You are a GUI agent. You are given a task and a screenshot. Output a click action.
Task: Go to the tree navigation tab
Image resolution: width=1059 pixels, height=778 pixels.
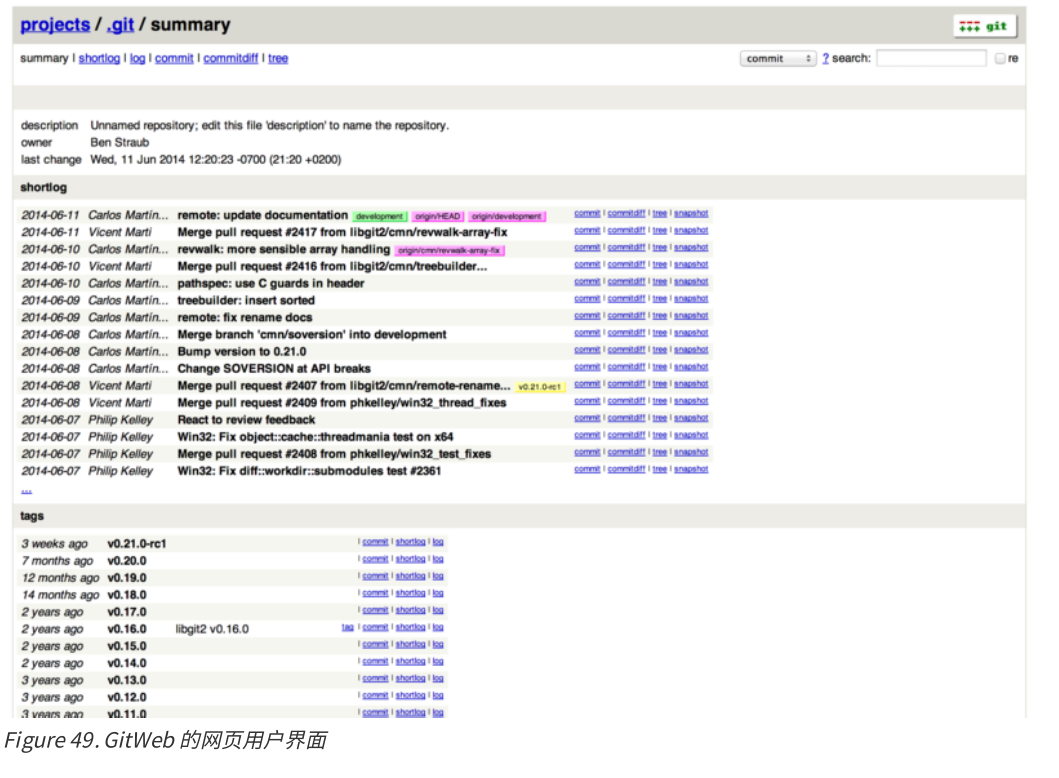[x=278, y=58]
